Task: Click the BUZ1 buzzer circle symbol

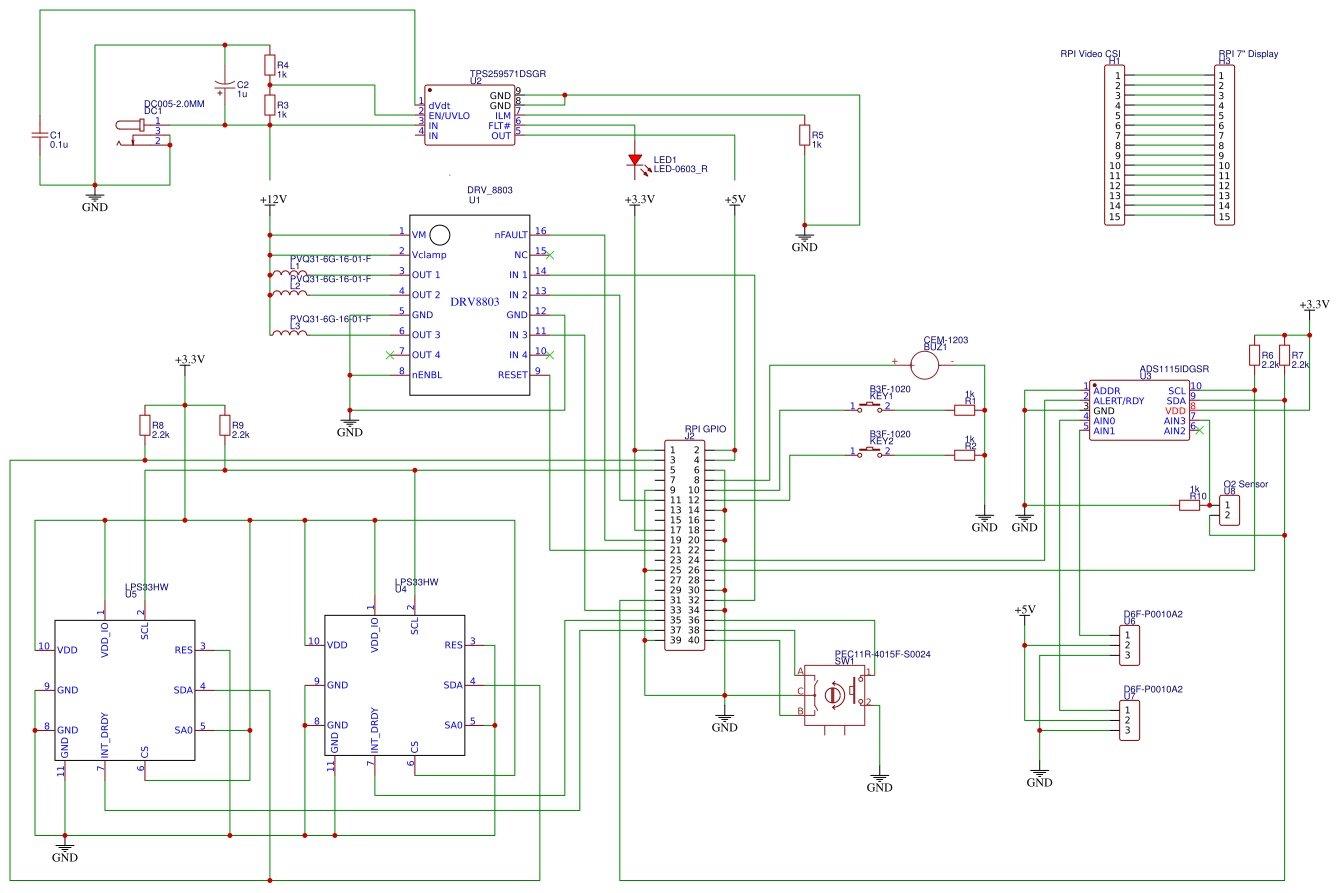Action: pyautogui.click(x=926, y=365)
